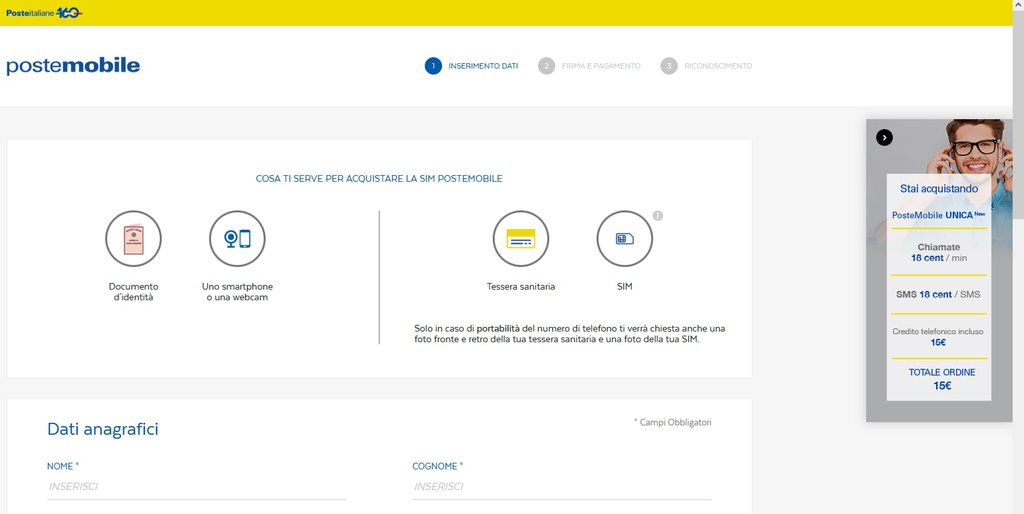This screenshot has width=1024, height=514.
Task: Focus the NOME input field
Action: pyautogui.click(x=196, y=487)
